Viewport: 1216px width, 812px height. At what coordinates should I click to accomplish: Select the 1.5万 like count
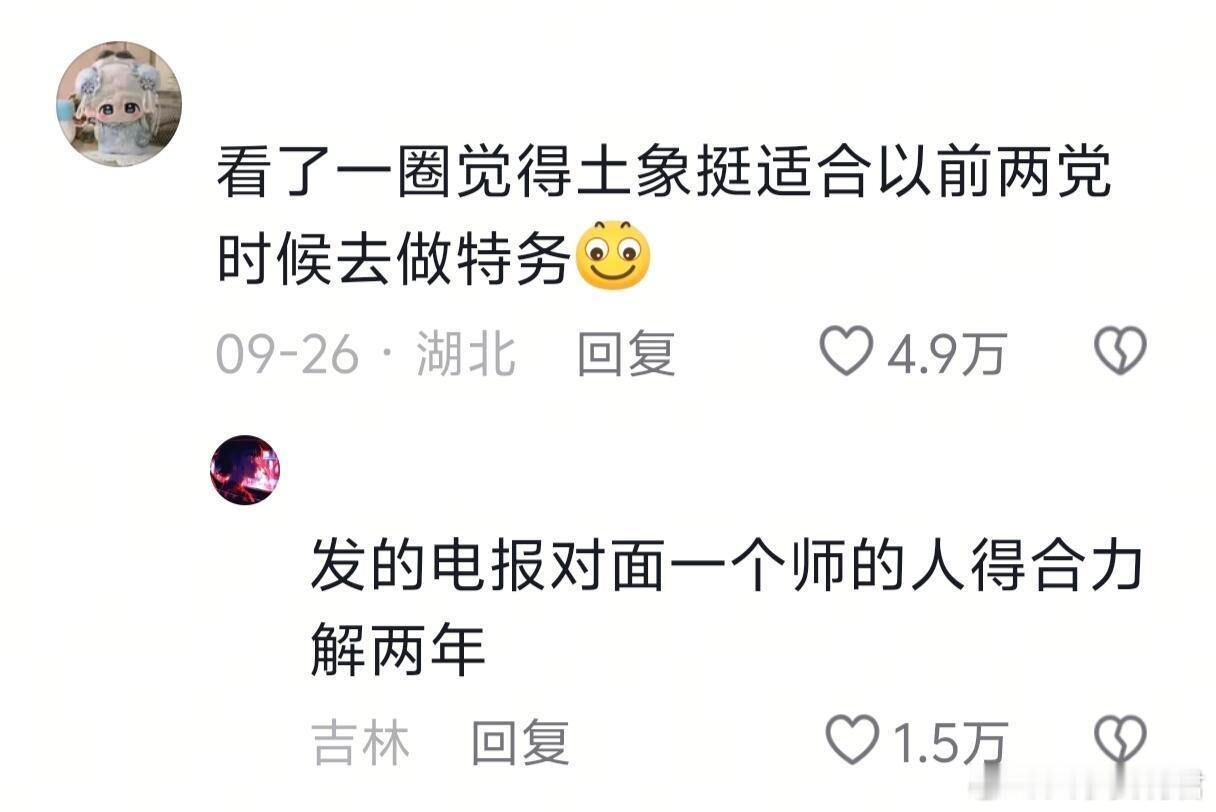[948, 743]
